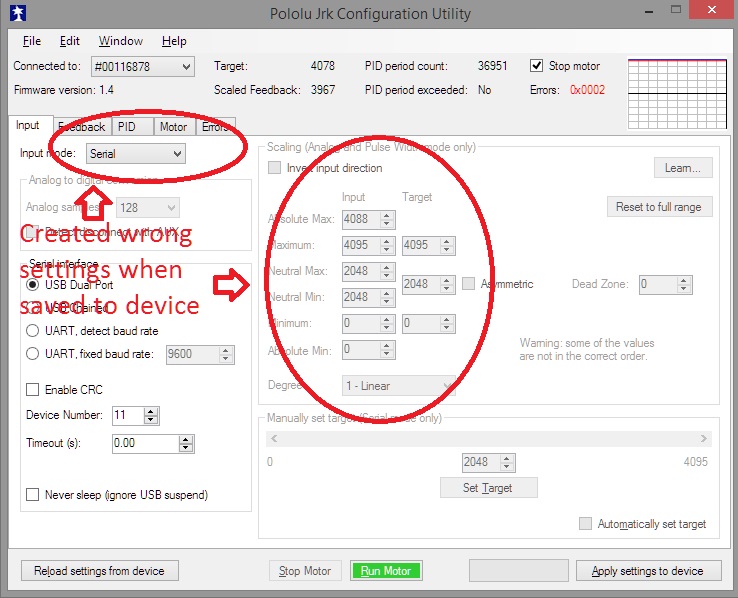
Task: Click Reset to full range button
Action: tap(658, 207)
